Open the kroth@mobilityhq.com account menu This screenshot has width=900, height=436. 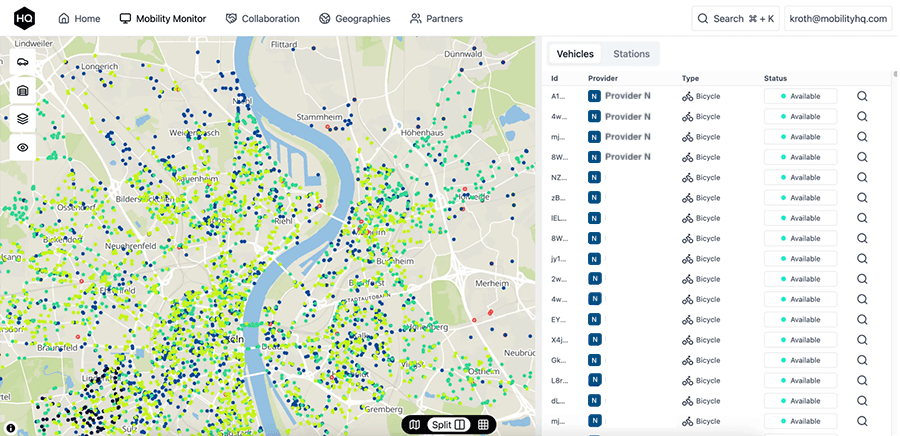[x=837, y=19]
